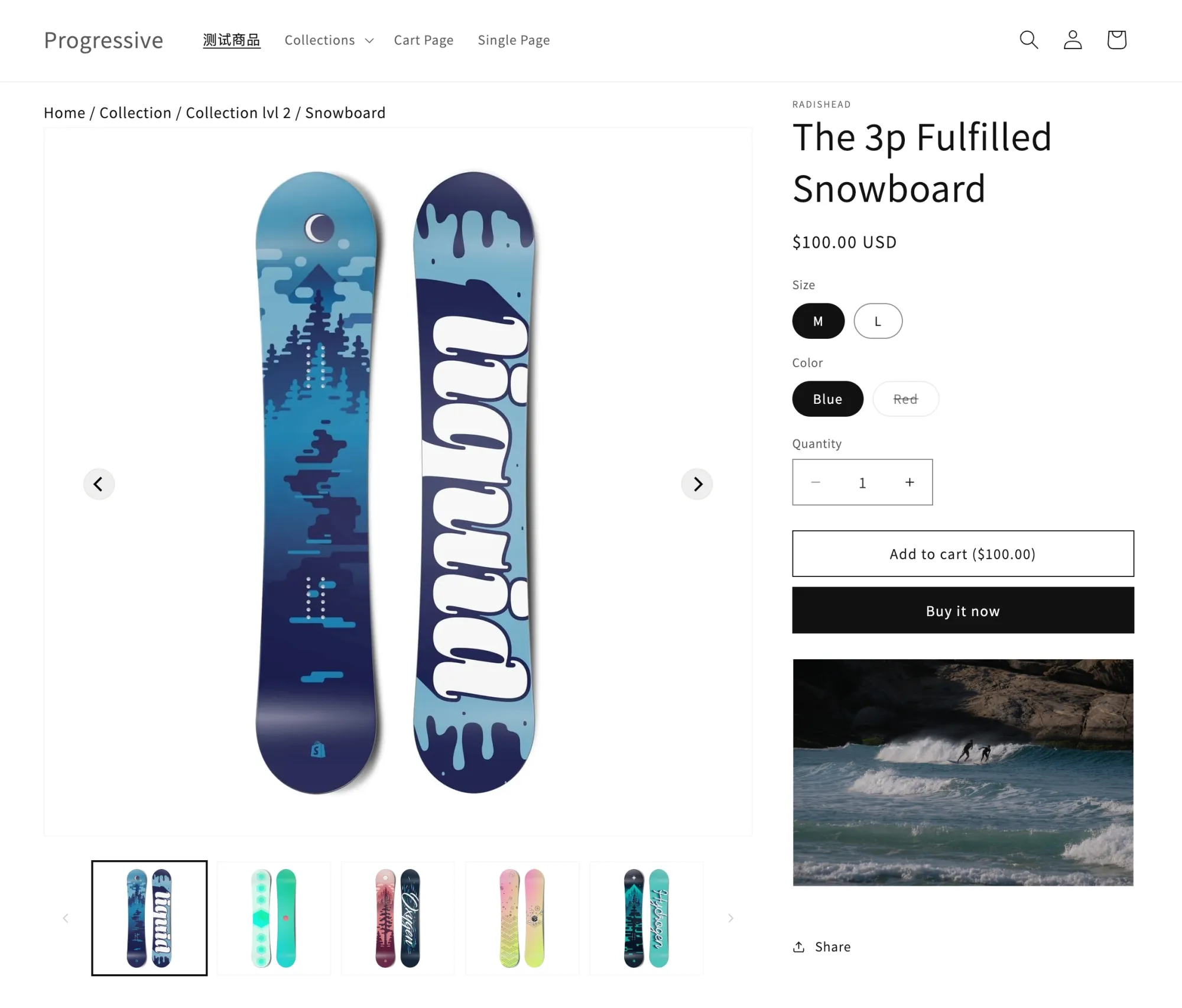Select size L option
This screenshot has height=1008, width=1182.
pos(878,321)
